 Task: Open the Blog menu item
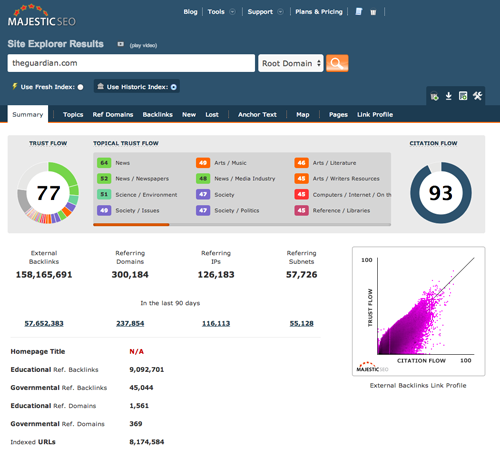[190, 12]
